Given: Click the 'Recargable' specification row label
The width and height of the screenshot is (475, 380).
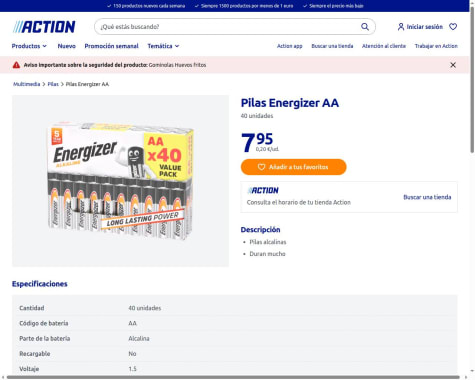Looking at the screenshot, I should (35, 354).
